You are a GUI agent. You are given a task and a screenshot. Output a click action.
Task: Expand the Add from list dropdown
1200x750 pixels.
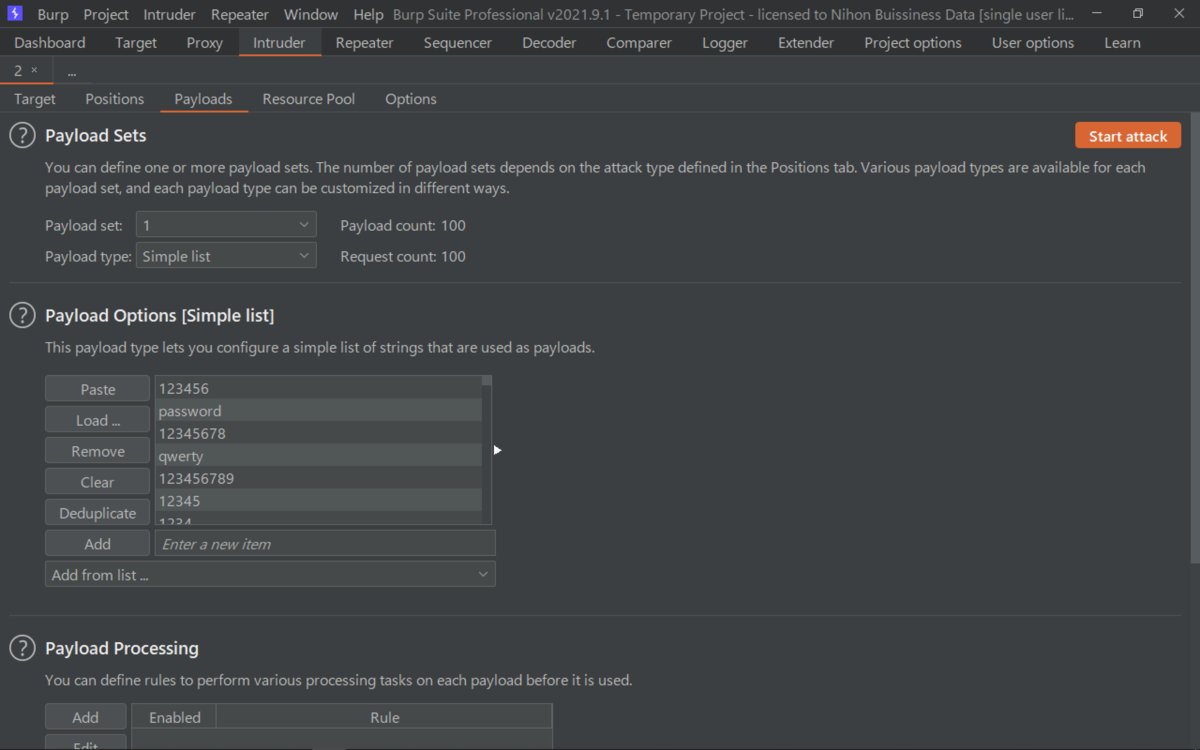(x=270, y=574)
